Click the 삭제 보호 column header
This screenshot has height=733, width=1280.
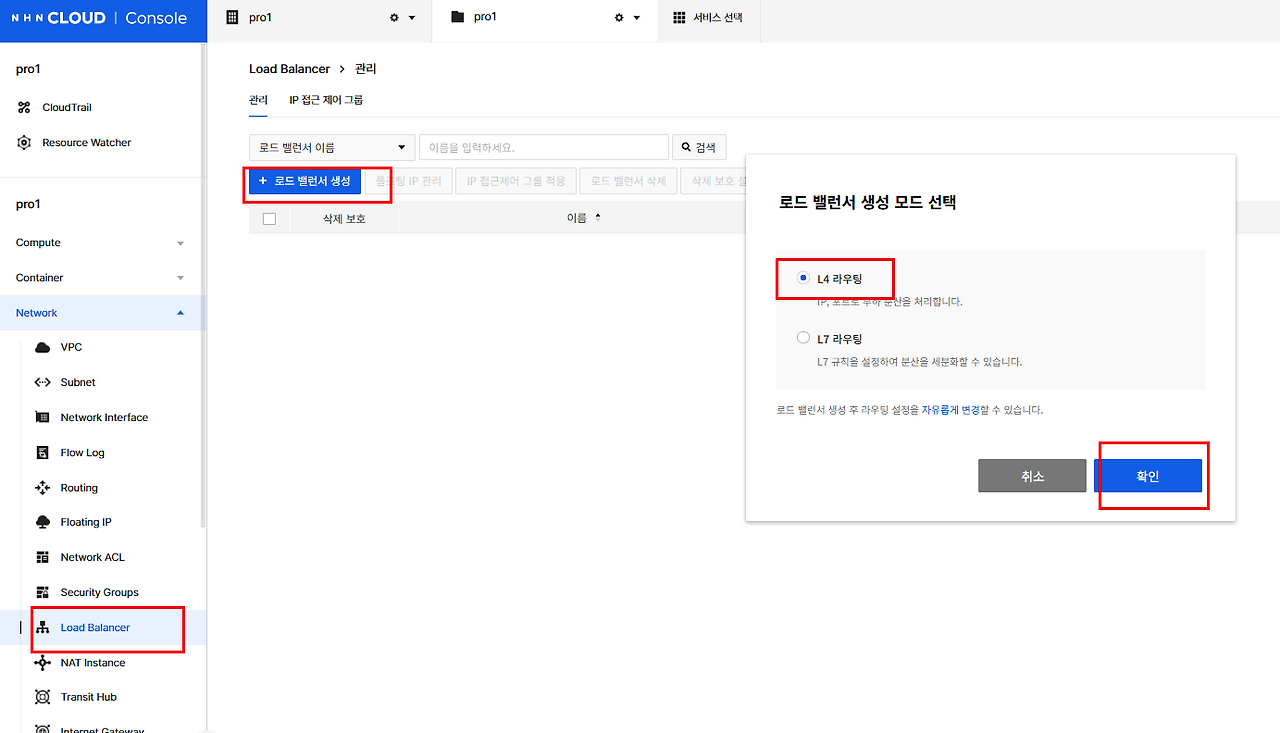pyautogui.click(x=344, y=218)
